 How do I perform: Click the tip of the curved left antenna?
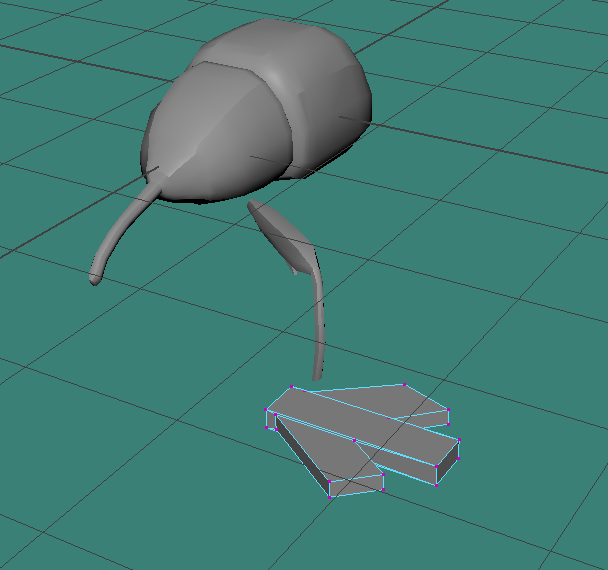[x=96, y=278]
